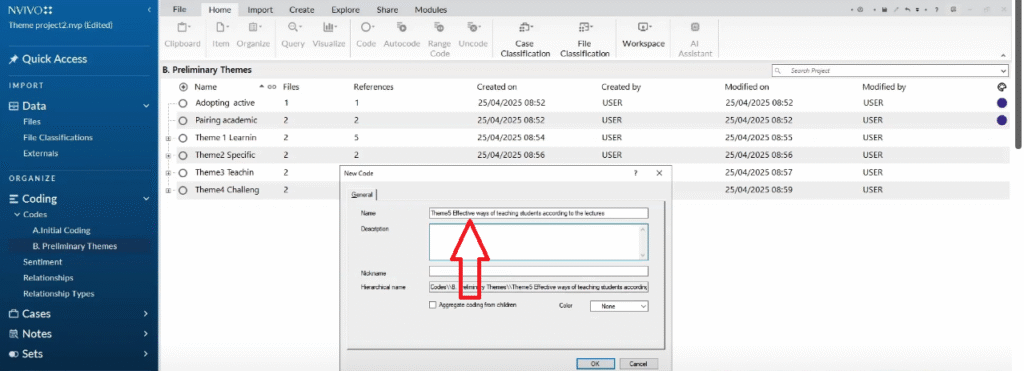This screenshot has width=1024, height=371.
Task: Click the Nickname input field
Action: 539,271
